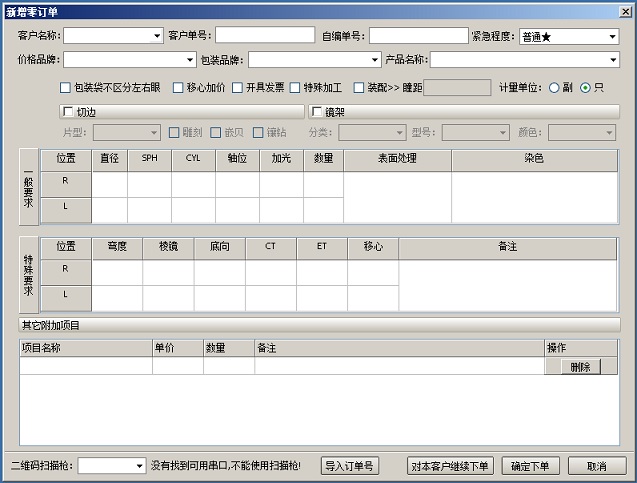This screenshot has height=483, width=637.
Task: Click the R row SPH cell
Action: point(150,184)
